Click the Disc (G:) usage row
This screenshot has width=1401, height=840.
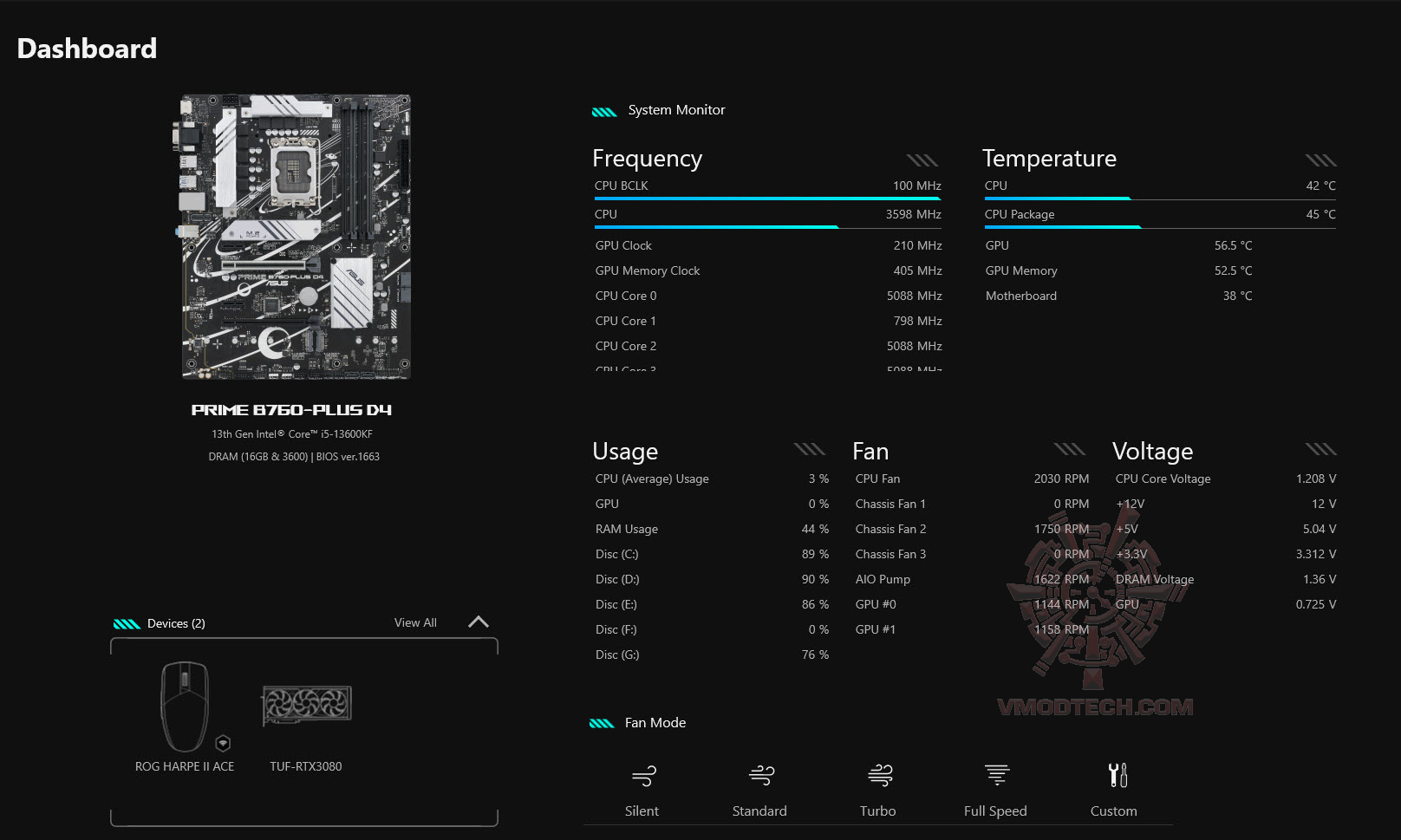coord(712,654)
